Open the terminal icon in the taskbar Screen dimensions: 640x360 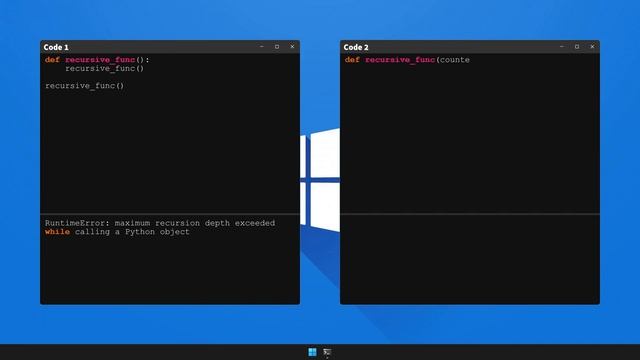(x=327, y=352)
